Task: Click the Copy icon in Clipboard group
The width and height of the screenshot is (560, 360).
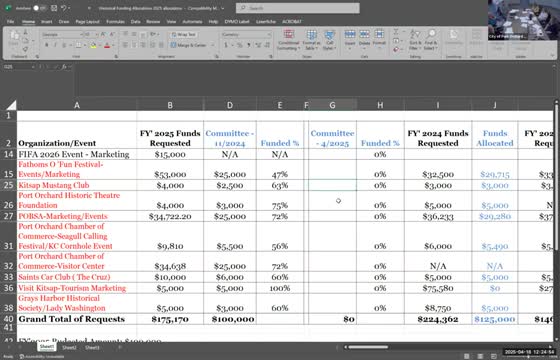Action: point(25,41)
